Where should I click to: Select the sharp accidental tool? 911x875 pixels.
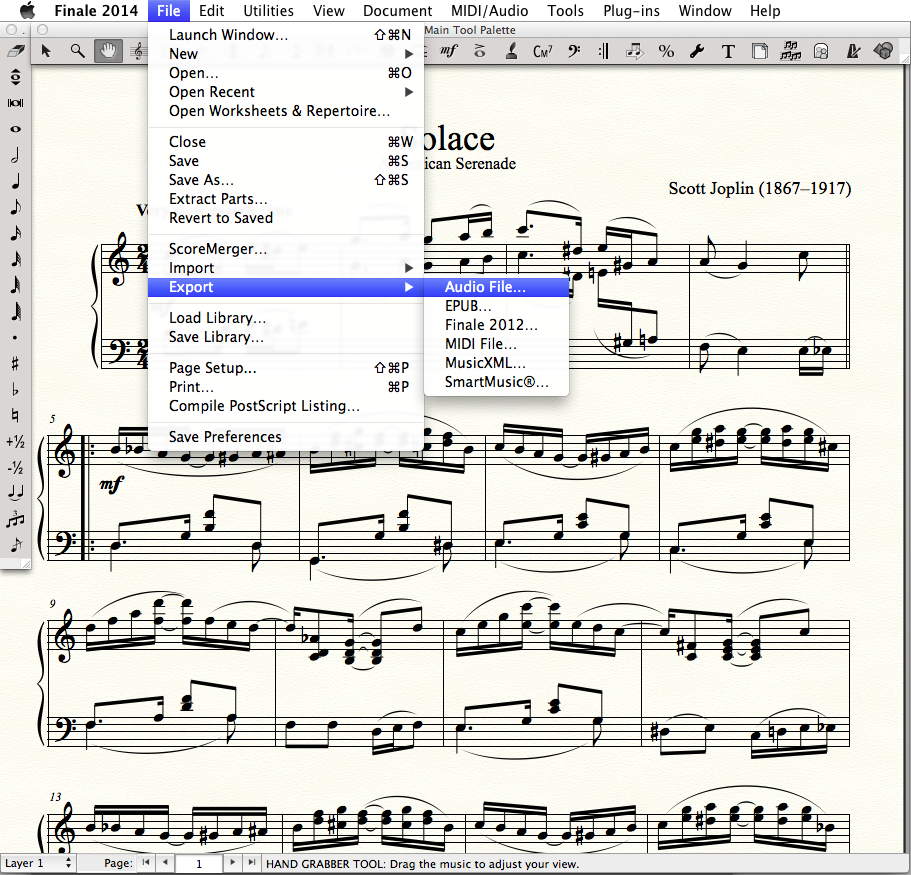(x=16, y=364)
